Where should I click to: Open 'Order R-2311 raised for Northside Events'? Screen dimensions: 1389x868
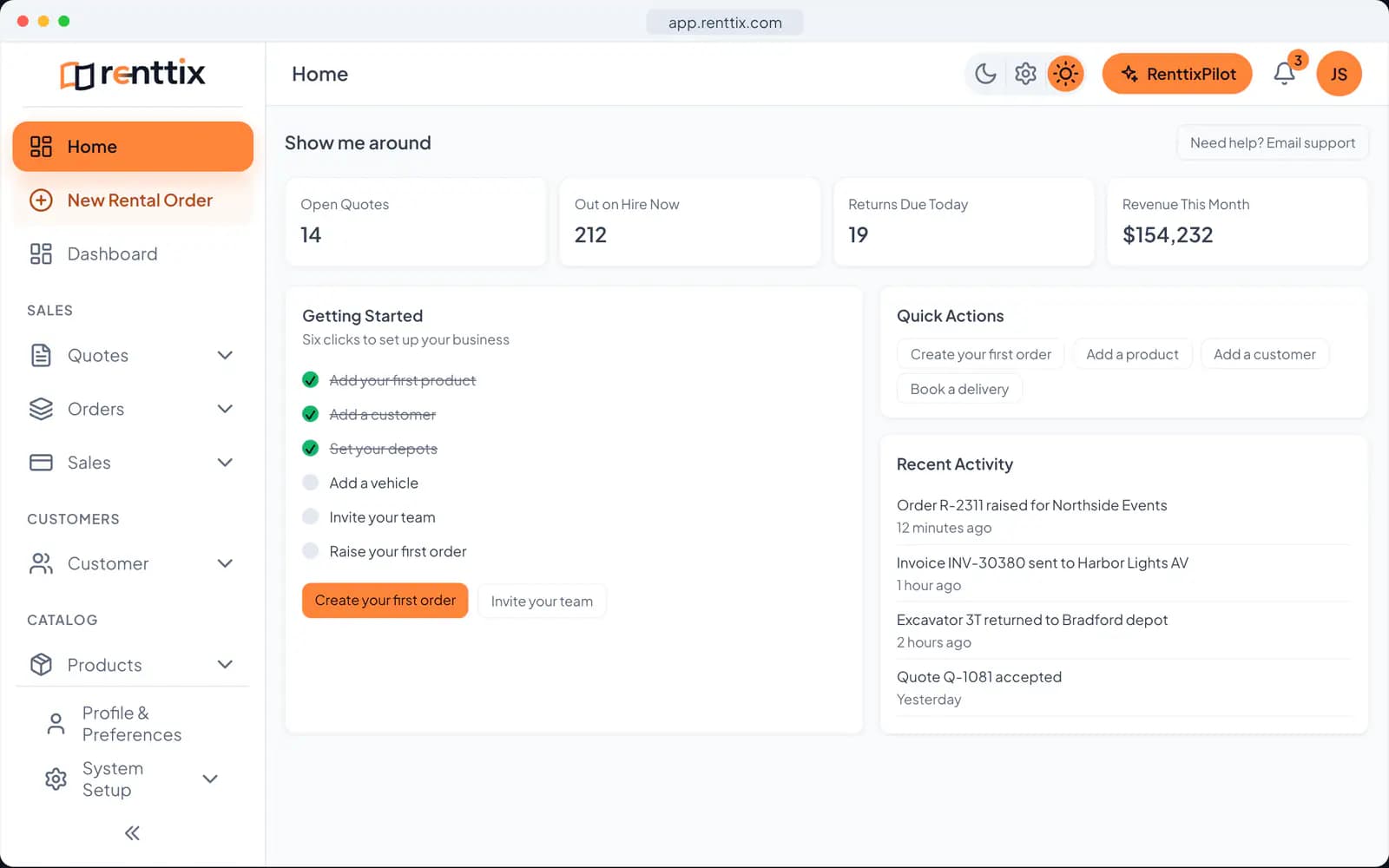click(x=1031, y=505)
